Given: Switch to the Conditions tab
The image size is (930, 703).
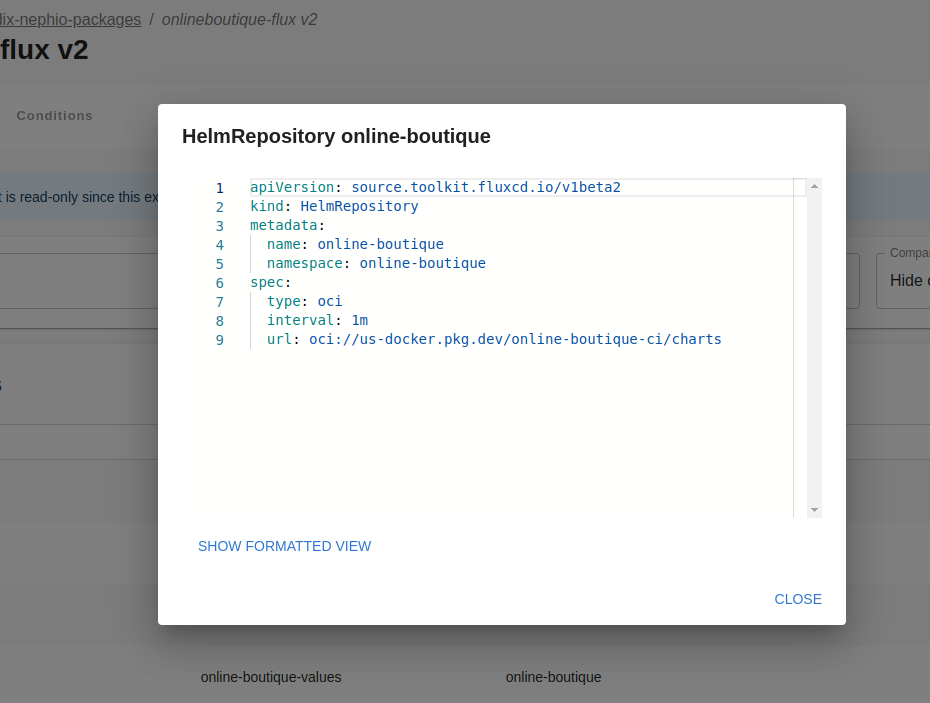Looking at the screenshot, I should tap(54, 115).
